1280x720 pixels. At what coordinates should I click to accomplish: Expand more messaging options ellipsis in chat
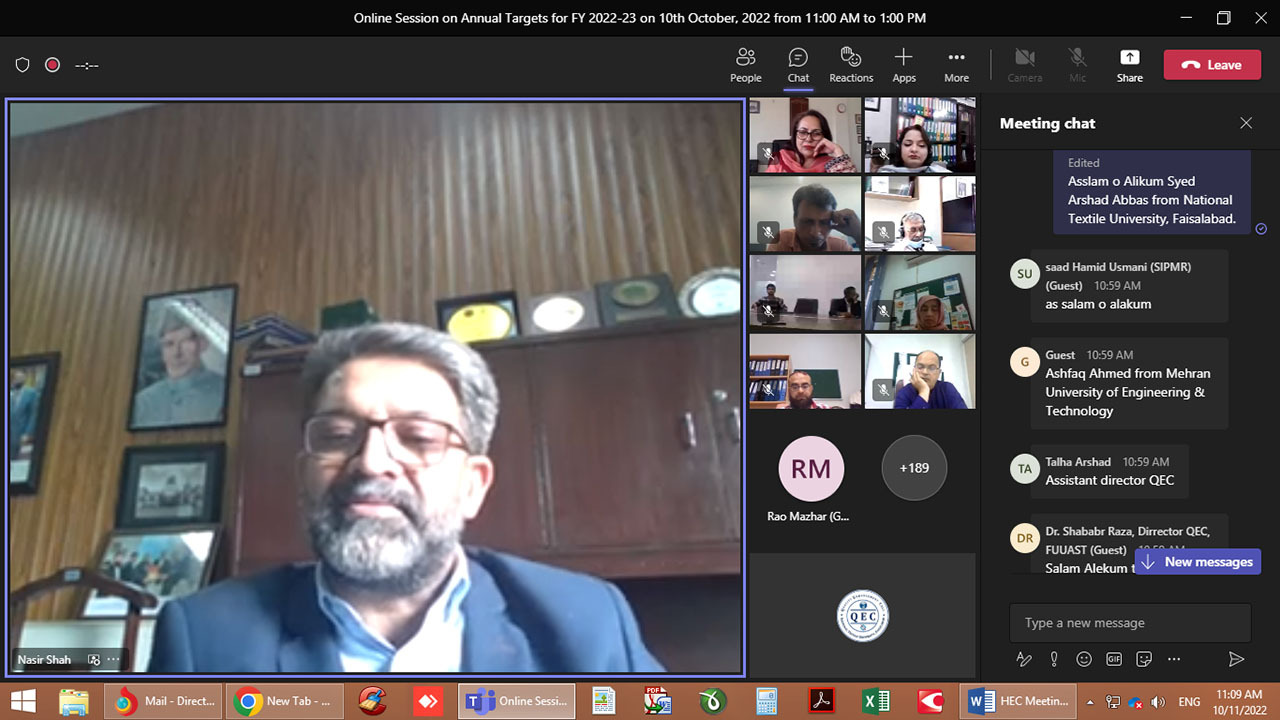click(1174, 659)
